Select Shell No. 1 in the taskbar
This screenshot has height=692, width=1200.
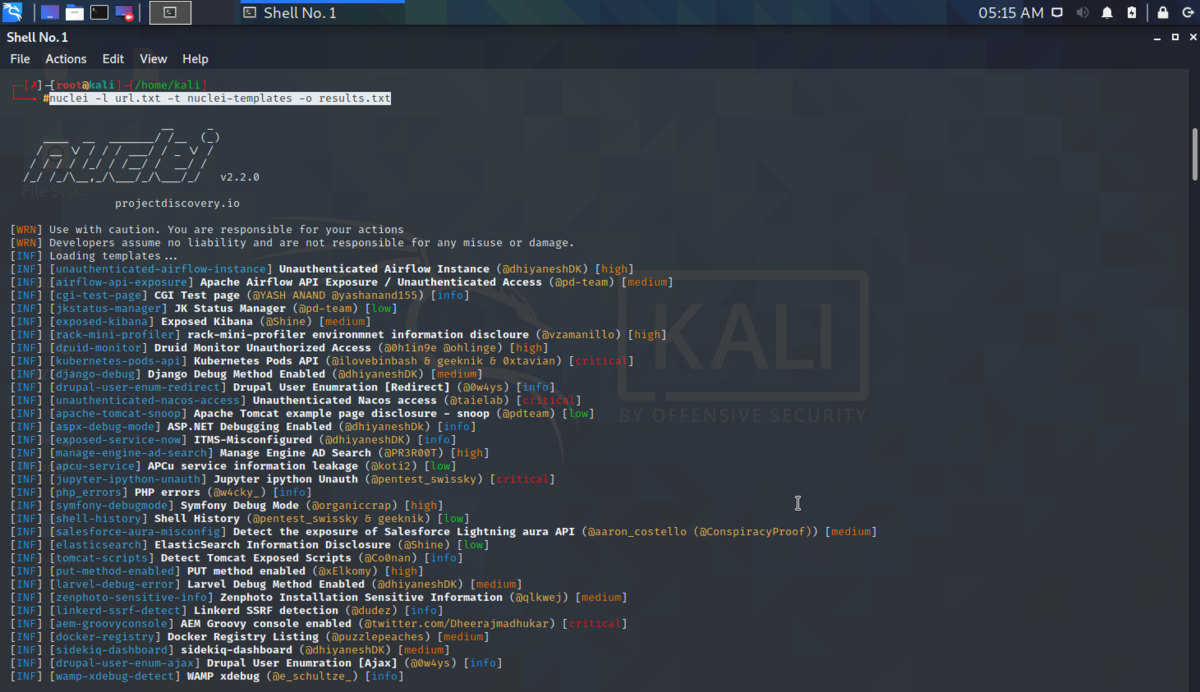322,13
